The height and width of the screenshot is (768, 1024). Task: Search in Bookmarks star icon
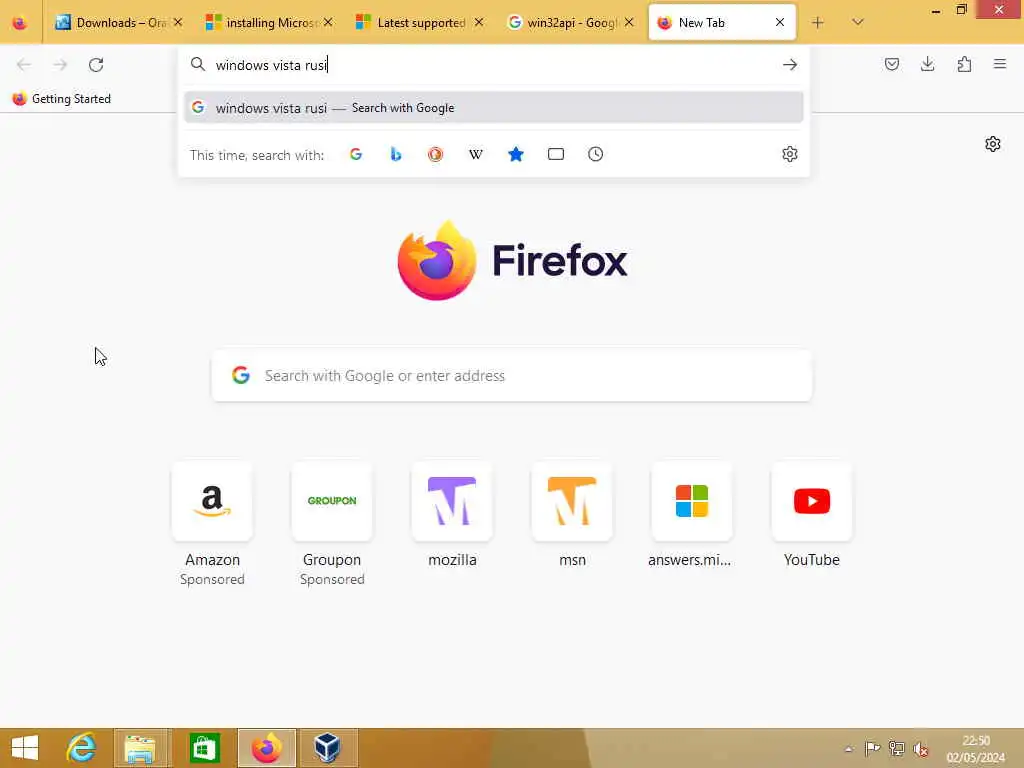click(516, 154)
